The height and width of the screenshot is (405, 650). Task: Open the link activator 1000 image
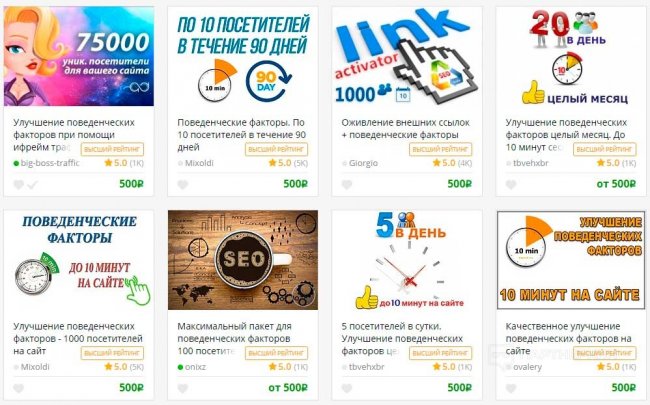point(407,56)
